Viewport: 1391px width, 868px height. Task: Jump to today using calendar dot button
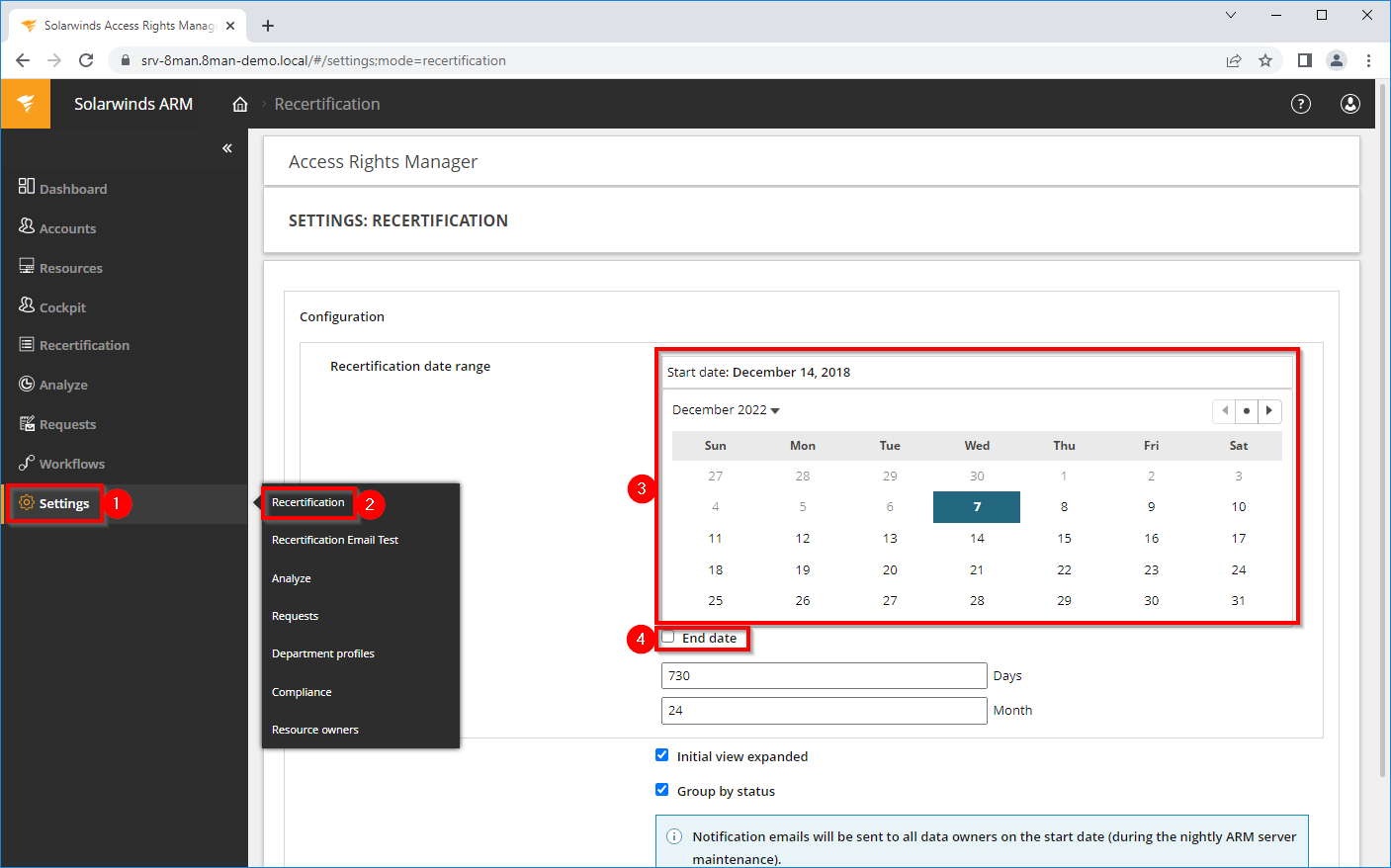pyautogui.click(x=1247, y=410)
